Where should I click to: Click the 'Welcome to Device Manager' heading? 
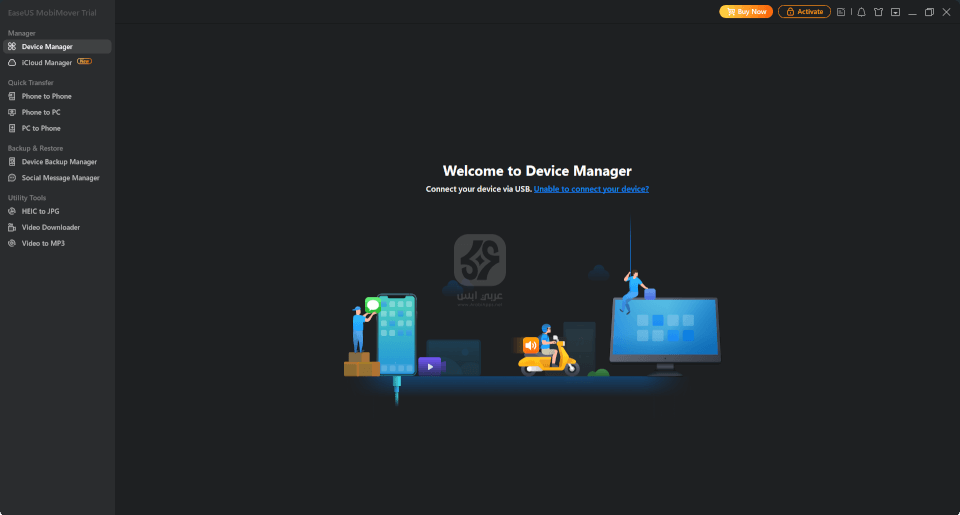click(x=537, y=171)
